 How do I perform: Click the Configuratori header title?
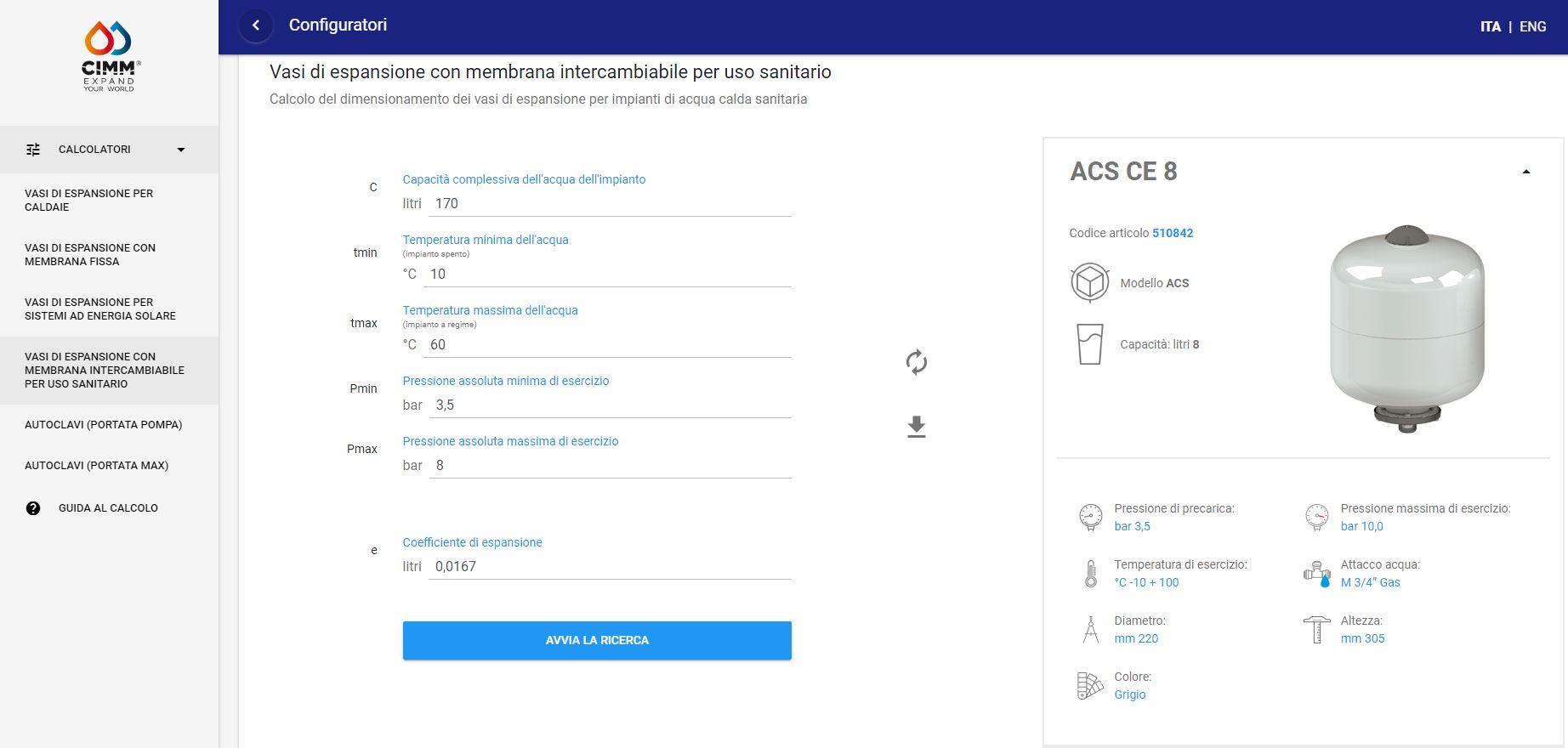(x=338, y=25)
